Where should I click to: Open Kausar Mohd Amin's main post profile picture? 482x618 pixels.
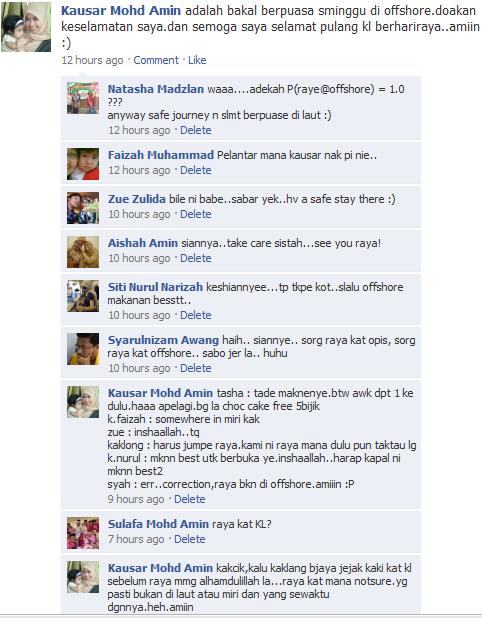click(x=26, y=27)
